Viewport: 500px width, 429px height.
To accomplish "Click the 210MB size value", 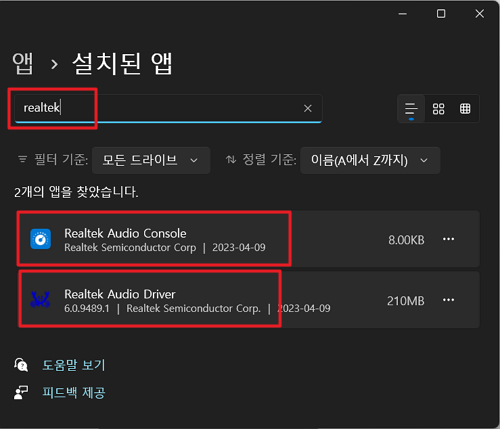I will click(406, 301).
